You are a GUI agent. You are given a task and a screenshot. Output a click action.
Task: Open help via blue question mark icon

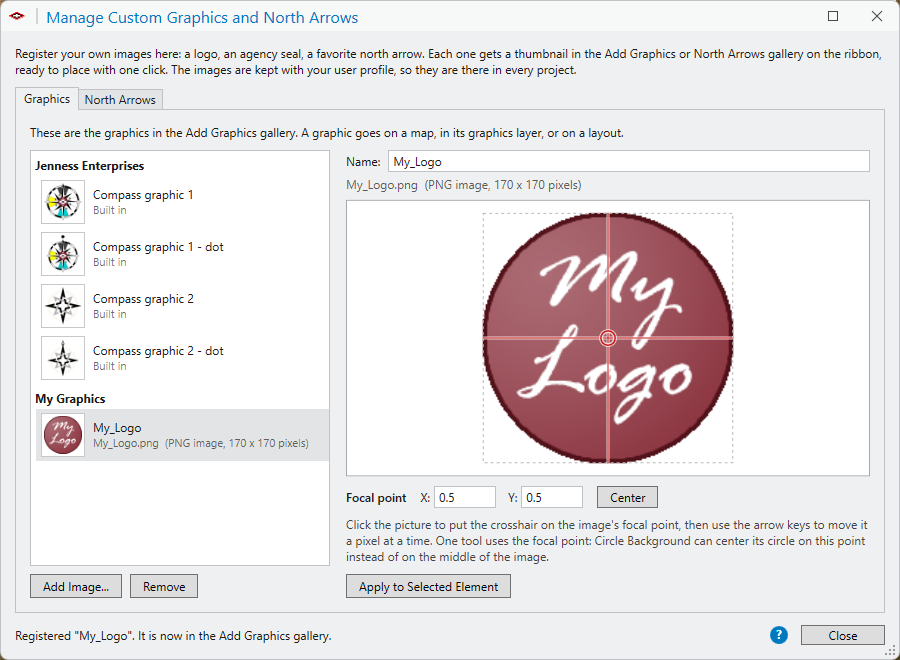click(x=778, y=635)
